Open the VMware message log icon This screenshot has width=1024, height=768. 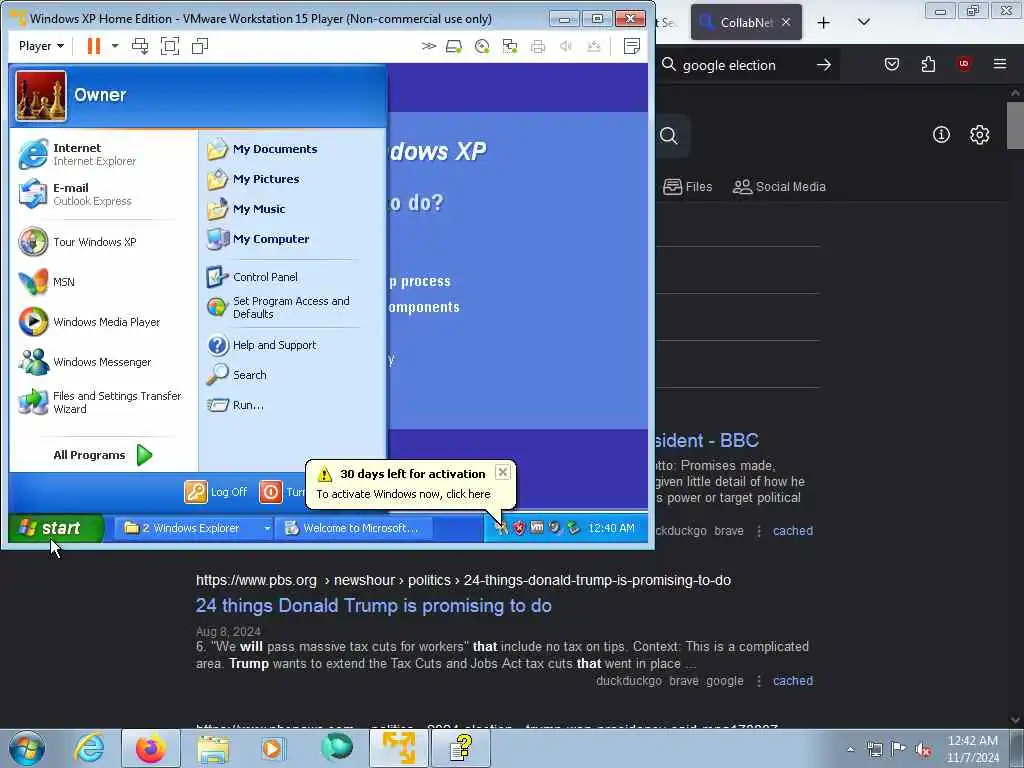coord(632,46)
